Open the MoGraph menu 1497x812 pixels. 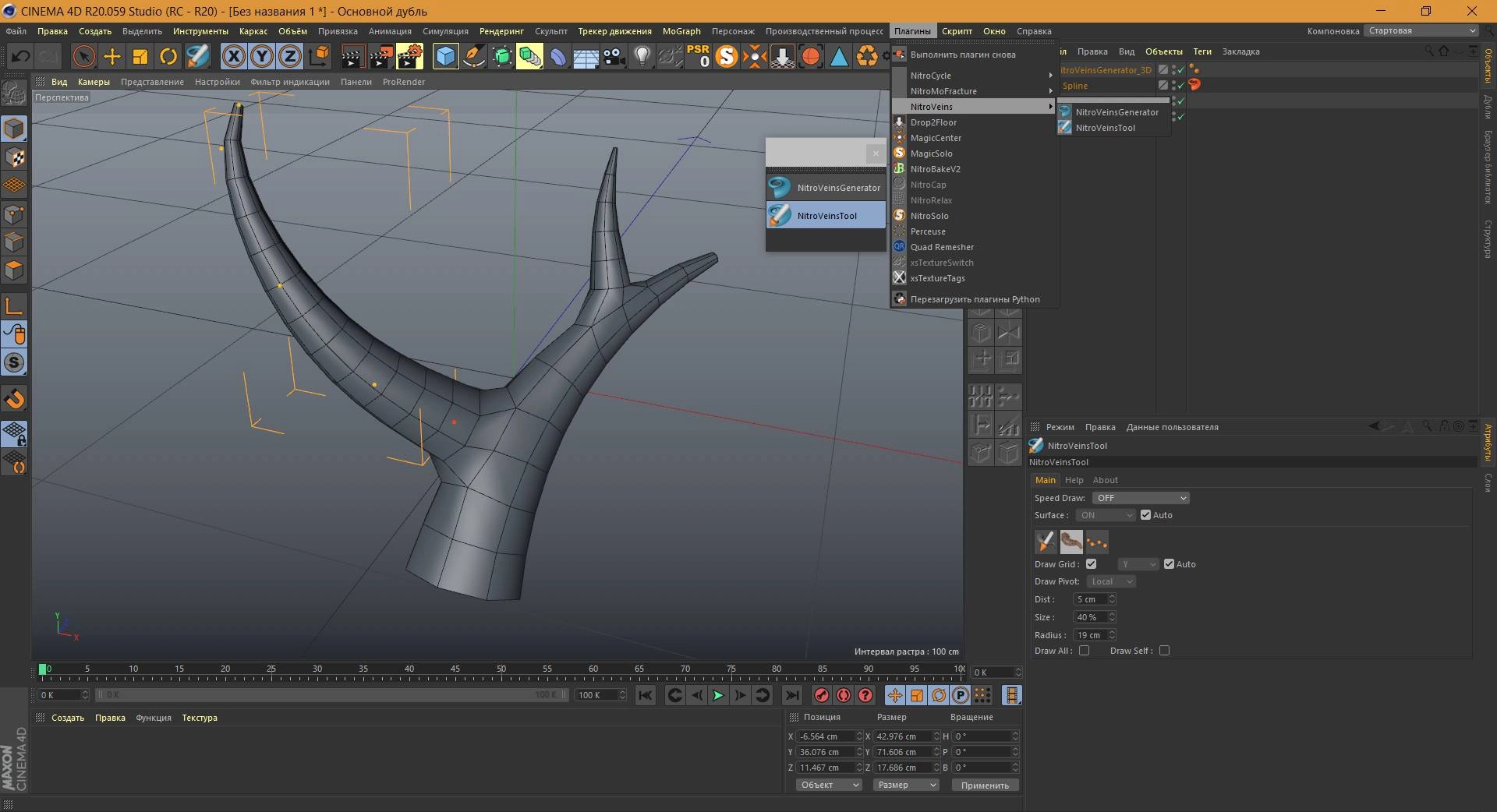click(x=681, y=31)
